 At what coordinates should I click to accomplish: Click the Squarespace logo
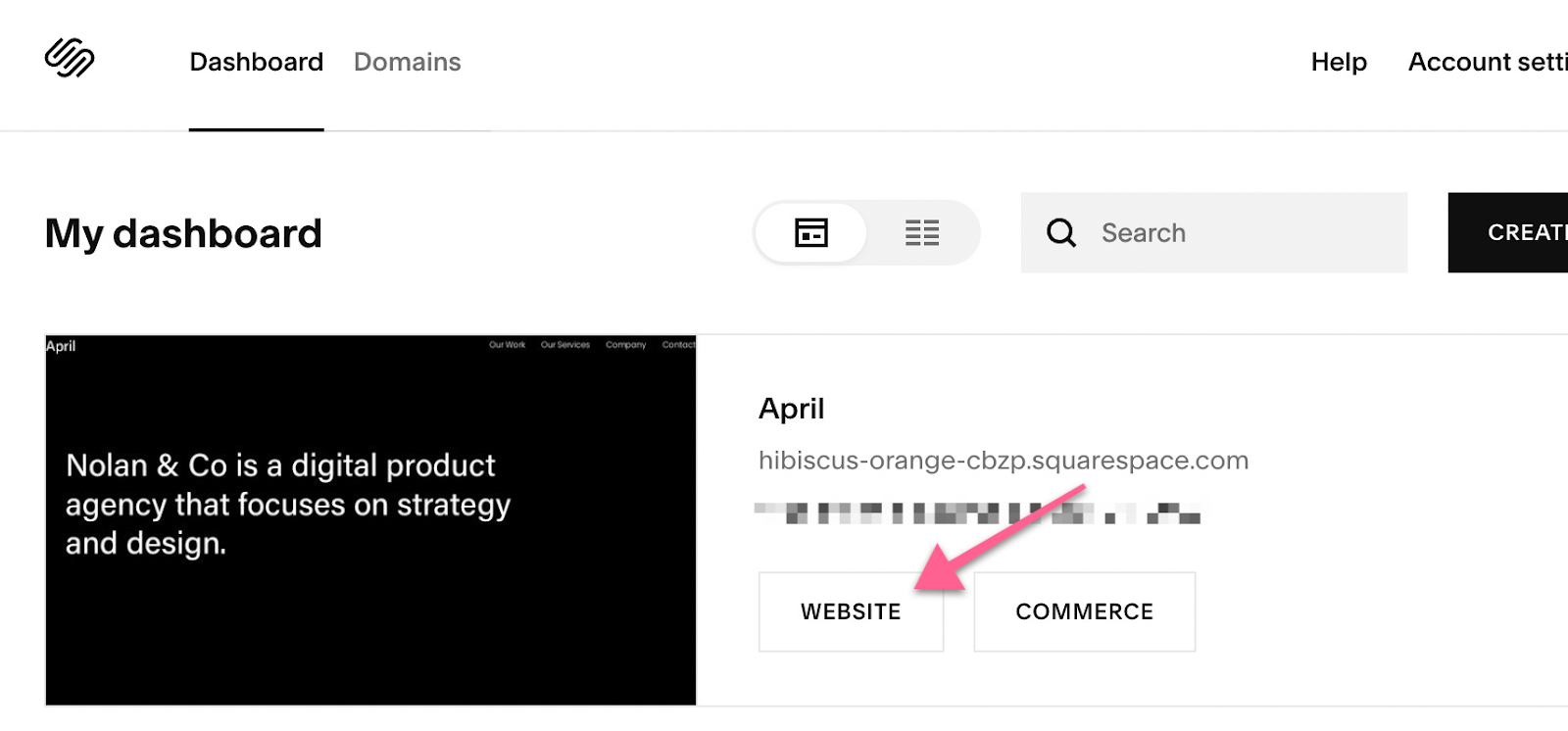(70, 59)
